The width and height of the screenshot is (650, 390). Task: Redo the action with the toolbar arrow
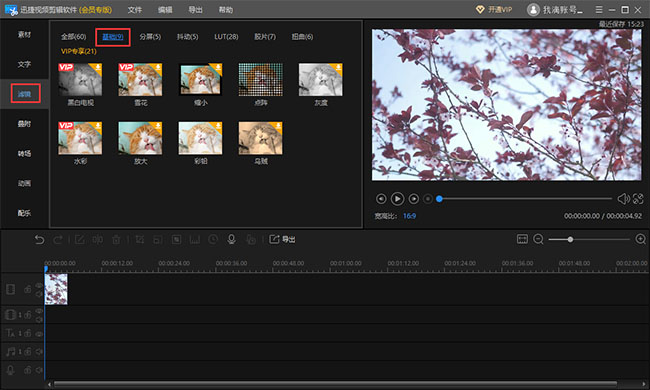point(58,240)
